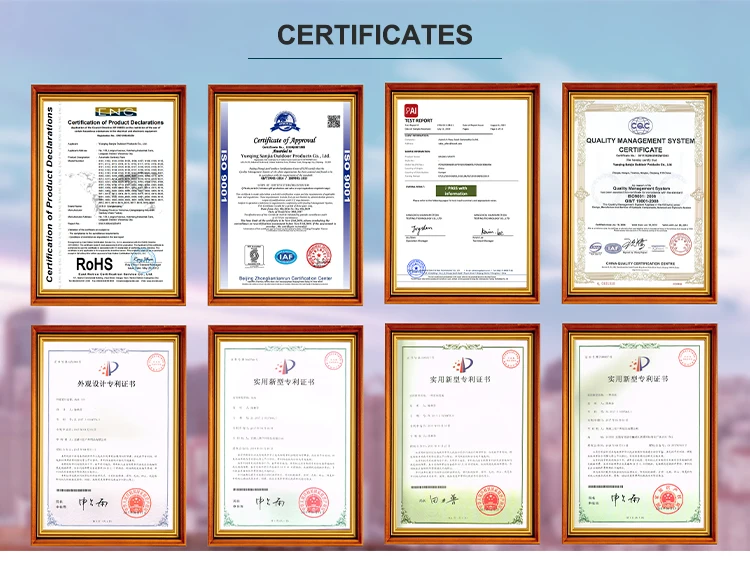Click 'Certificate of Approval' title text

click(x=285, y=140)
